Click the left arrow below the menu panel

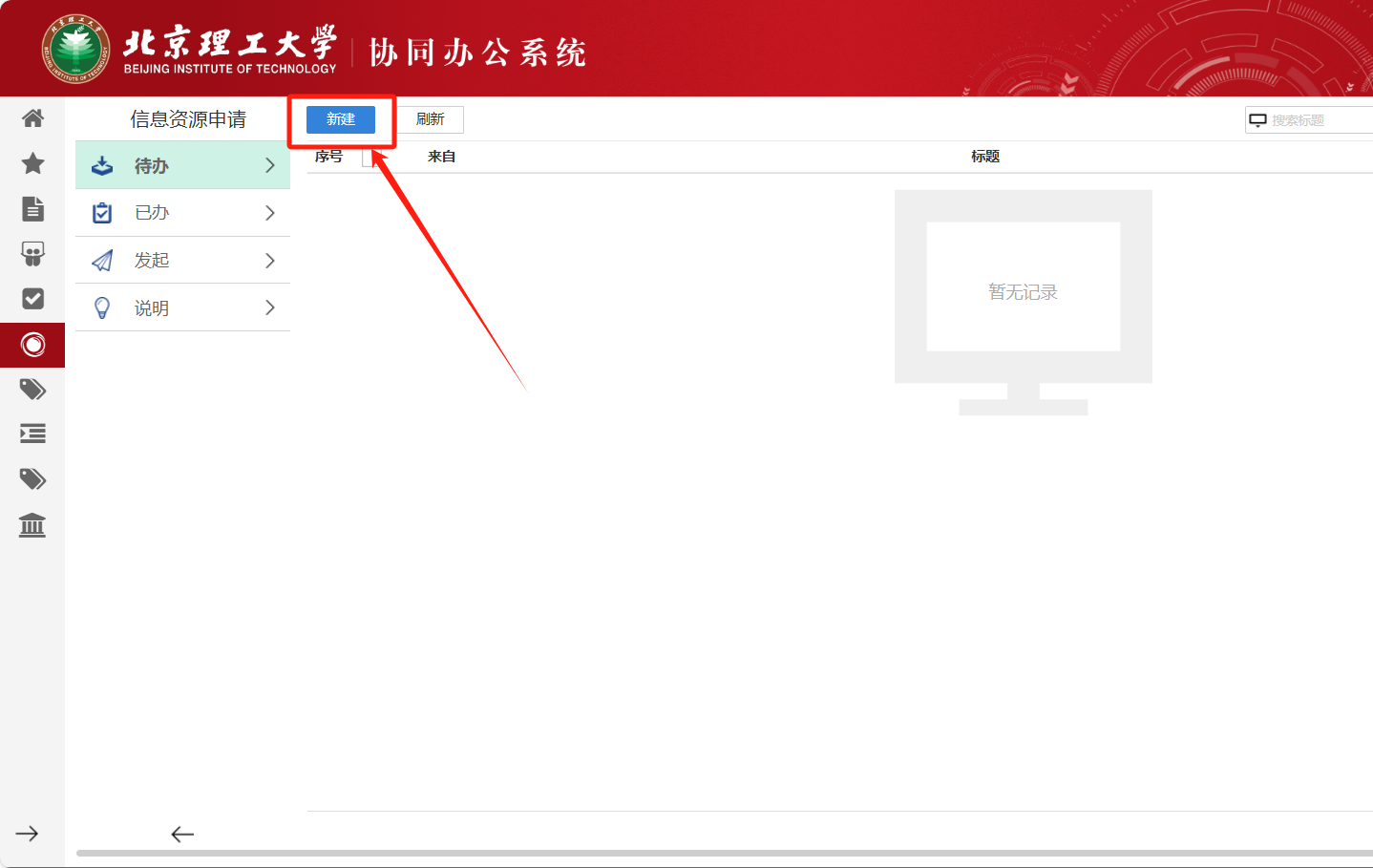point(182,835)
